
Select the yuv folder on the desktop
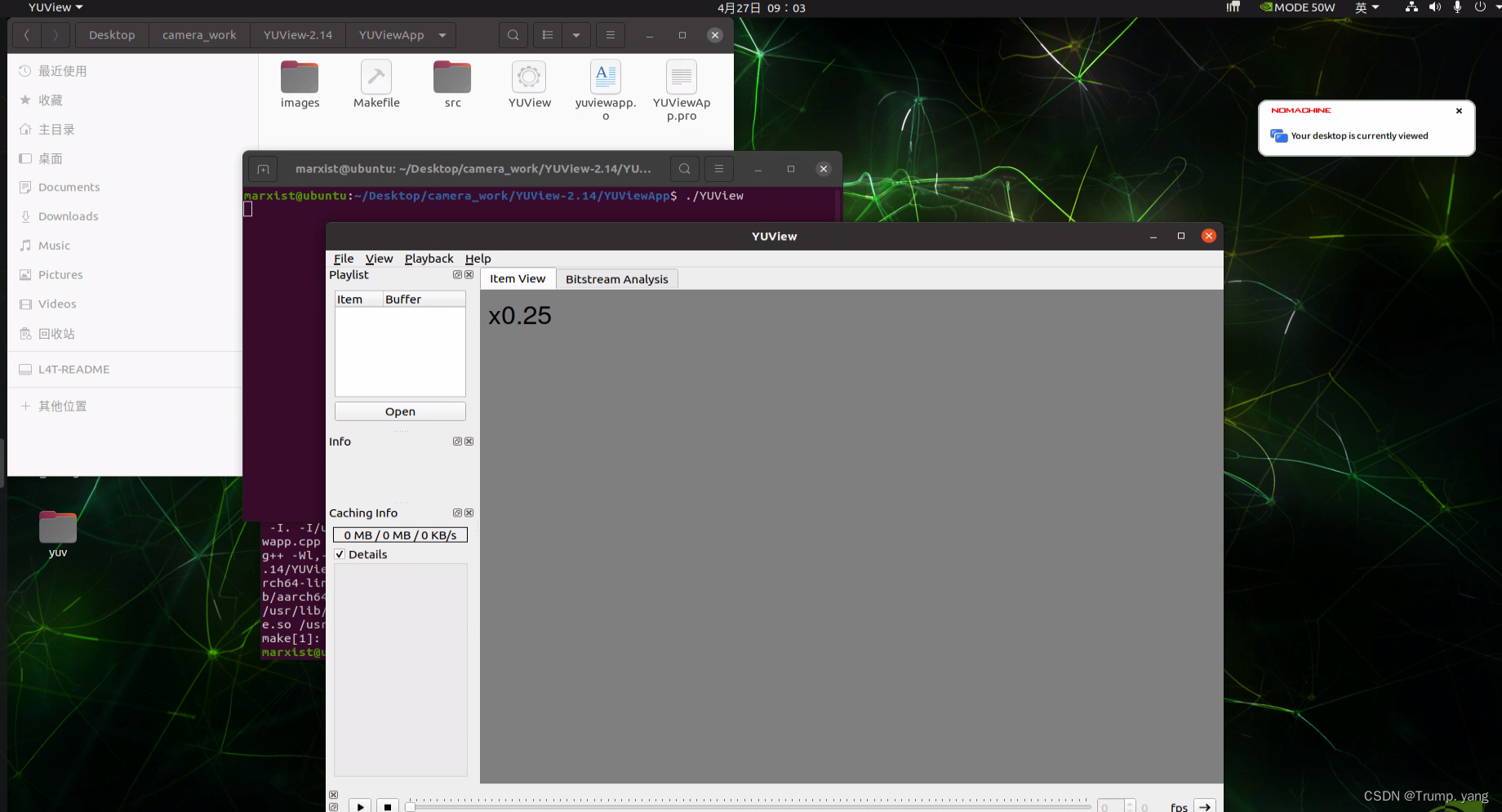pyautogui.click(x=58, y=535)
